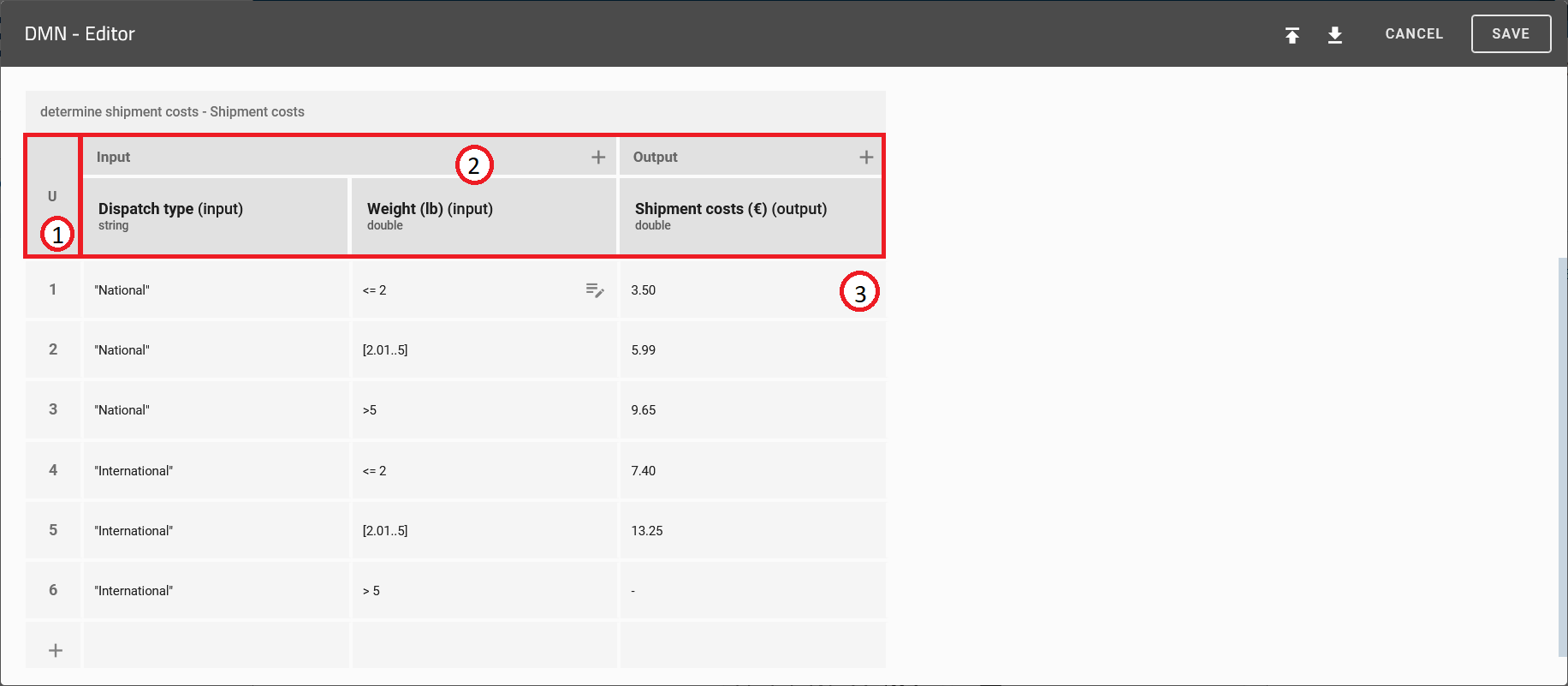1568x686 pixels.
Task: Select rule number 2
Action: coord(53,349)
